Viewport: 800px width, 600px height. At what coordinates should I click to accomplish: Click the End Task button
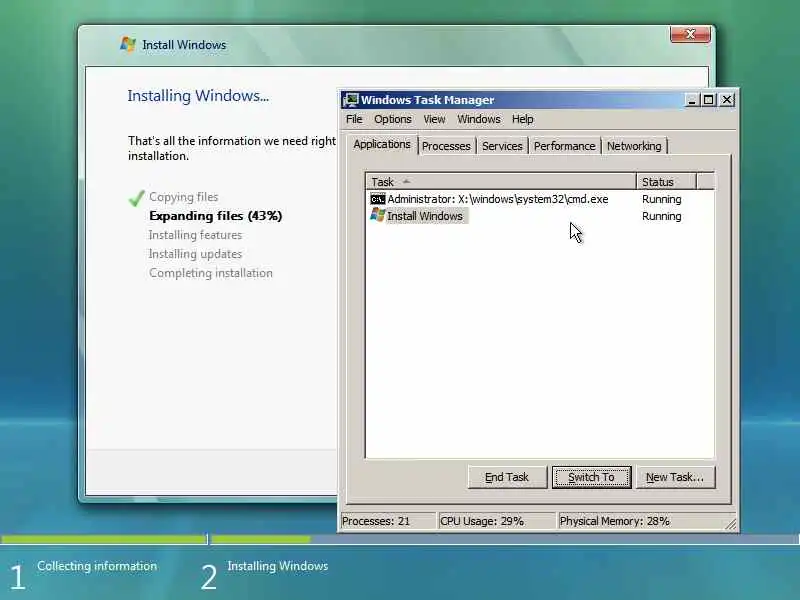(507, 477)
